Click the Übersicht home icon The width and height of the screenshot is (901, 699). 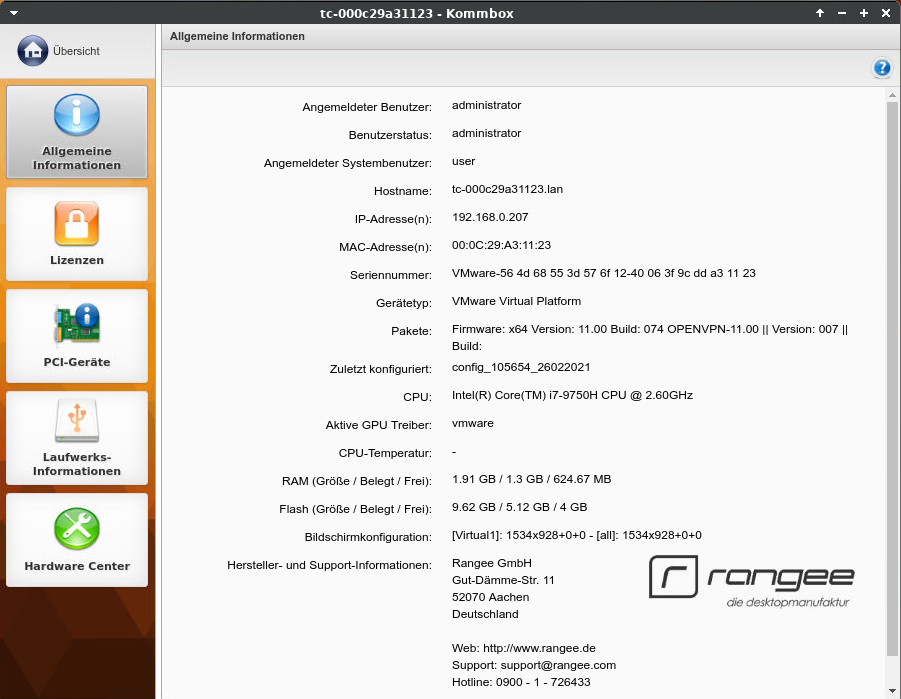[33, 50]
